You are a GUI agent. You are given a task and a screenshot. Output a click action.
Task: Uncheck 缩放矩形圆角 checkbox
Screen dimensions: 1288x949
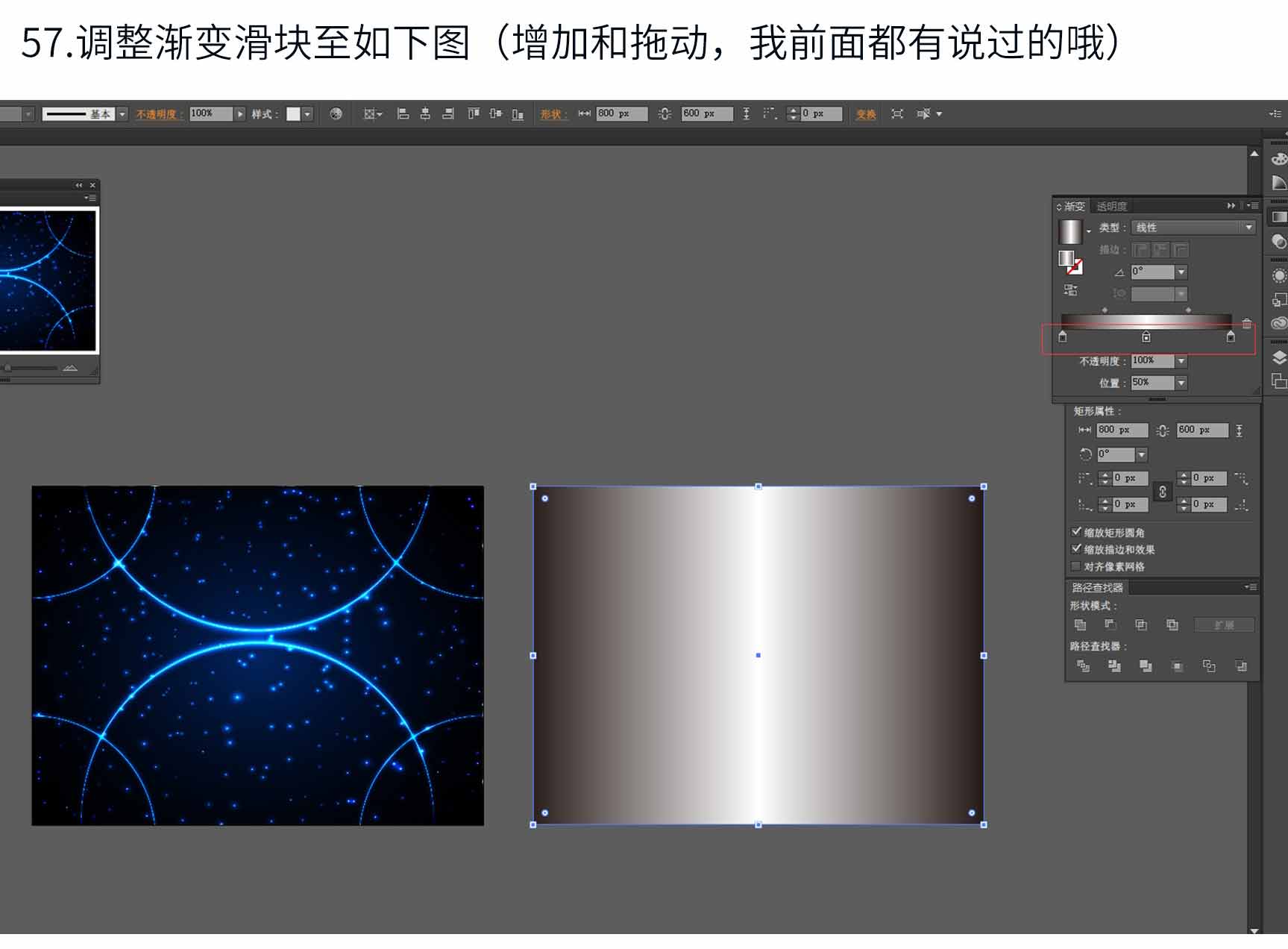pyautogui.click(x=1076, y=532)
